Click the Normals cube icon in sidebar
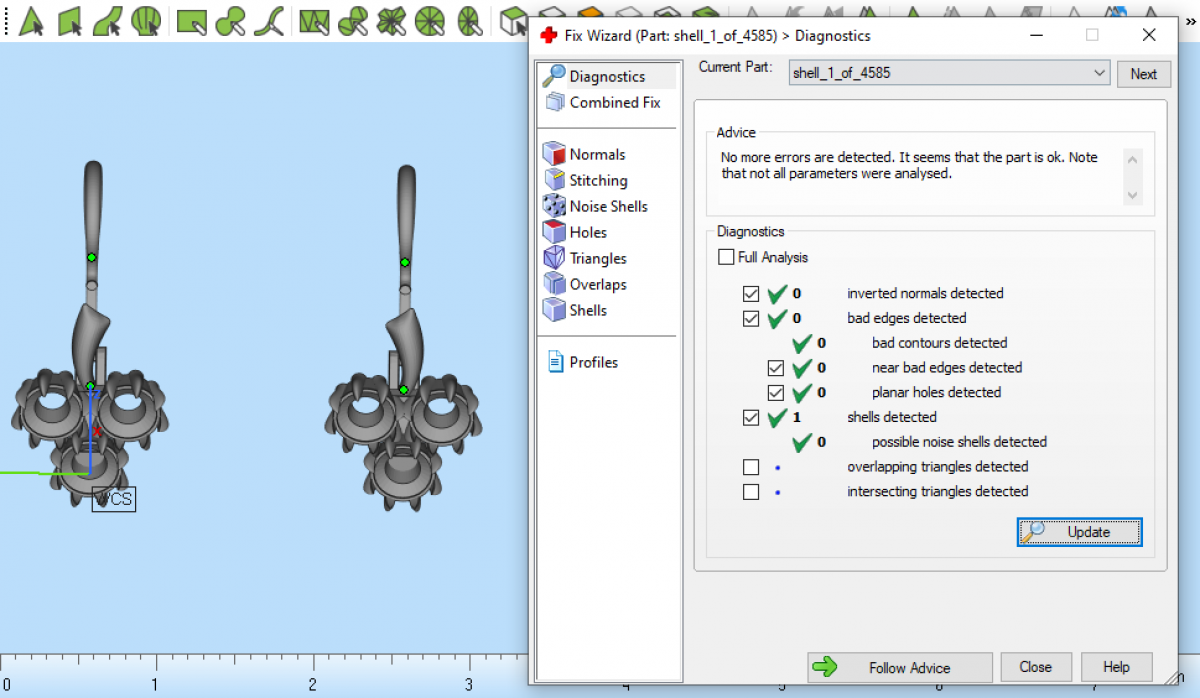 pos(554,155)
